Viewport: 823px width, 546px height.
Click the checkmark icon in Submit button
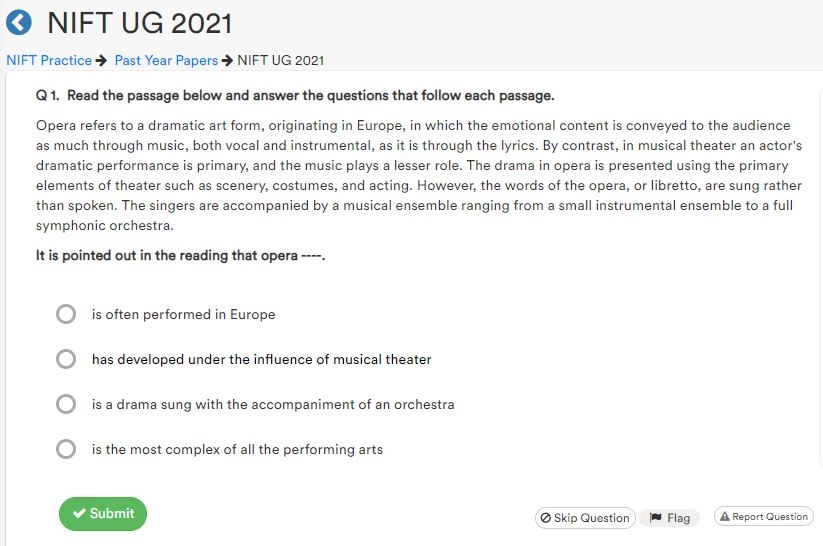79,514
